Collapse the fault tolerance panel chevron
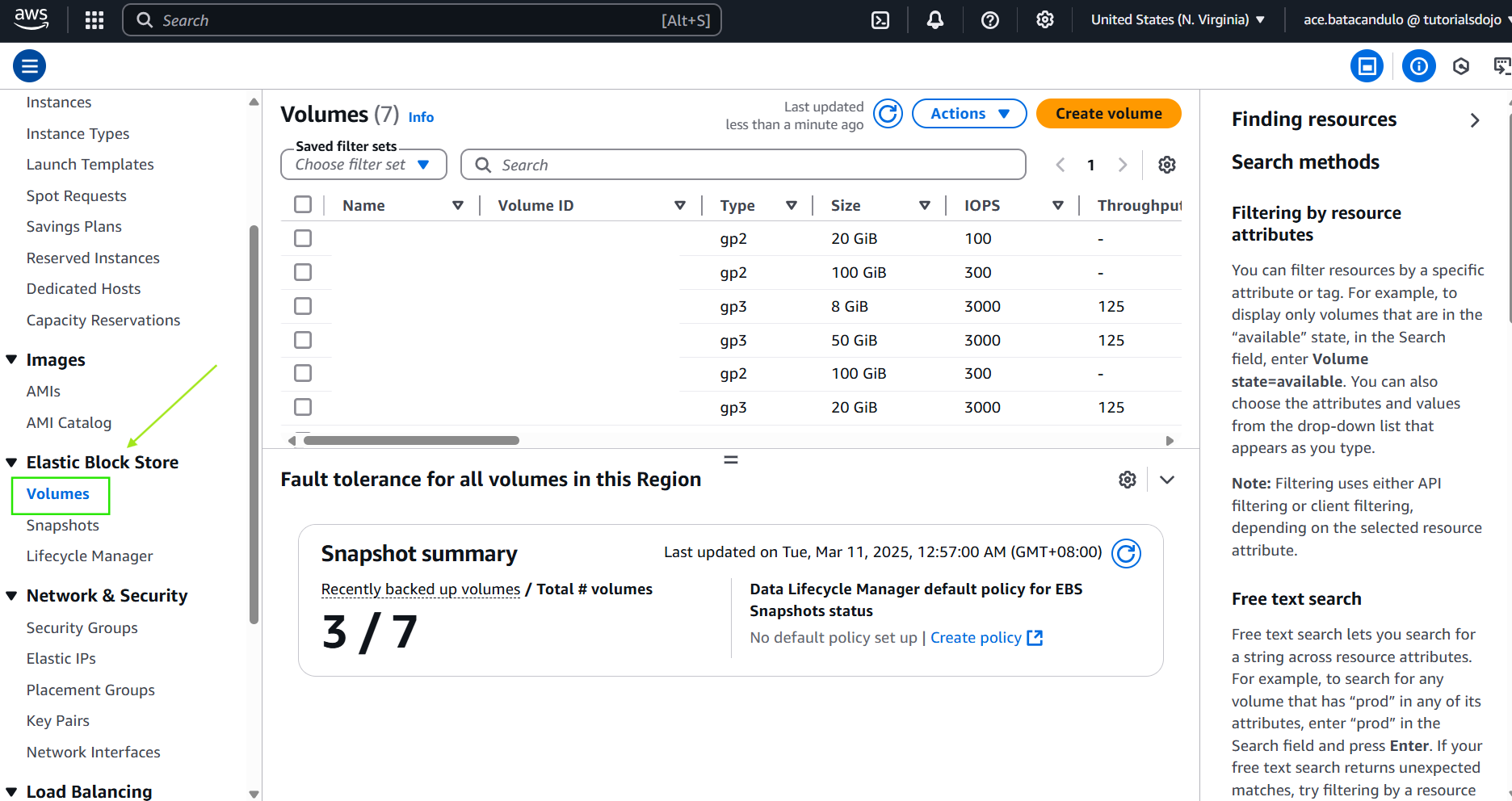This screenshot has height=801, width=1512. 1167,480
